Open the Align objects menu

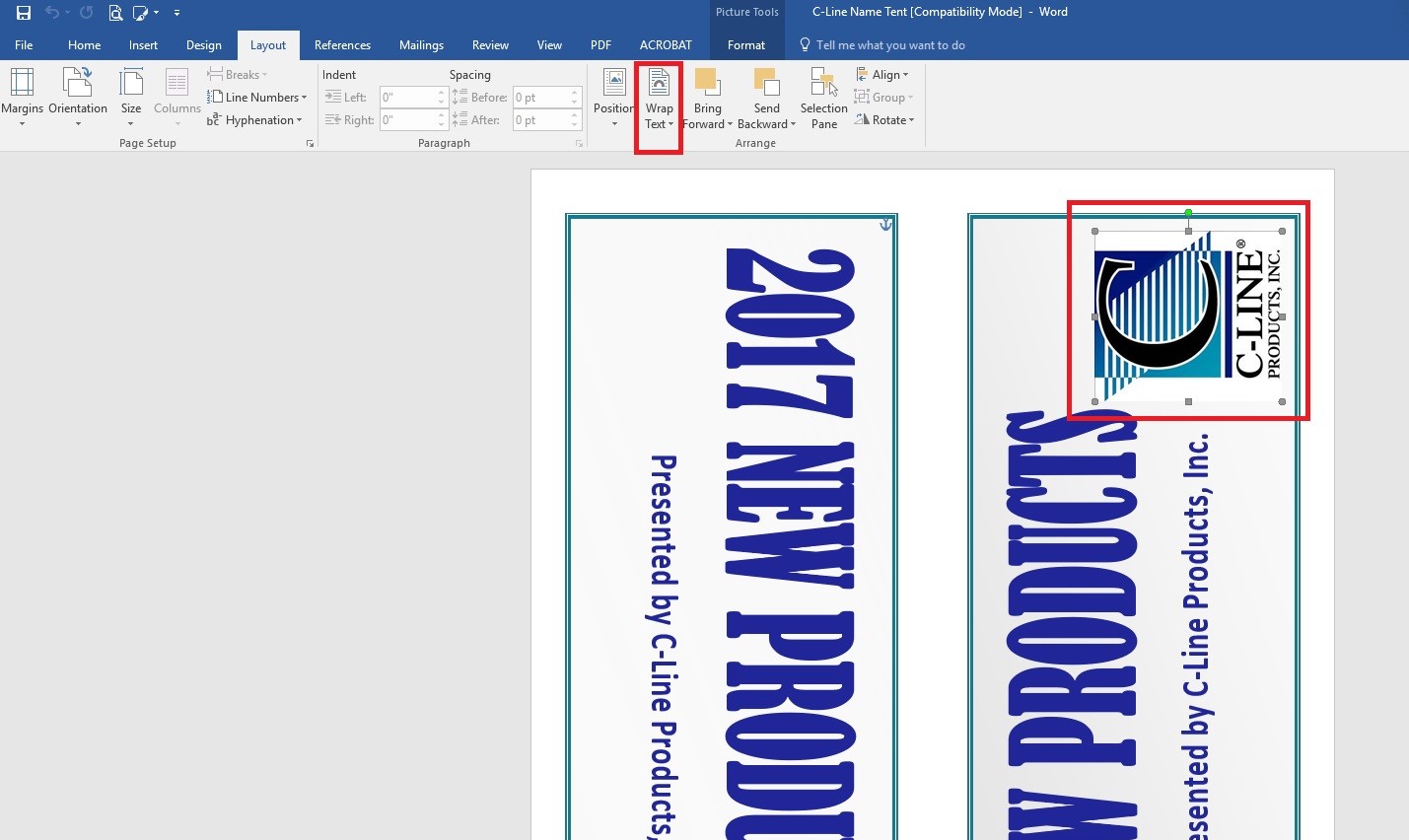881,75
